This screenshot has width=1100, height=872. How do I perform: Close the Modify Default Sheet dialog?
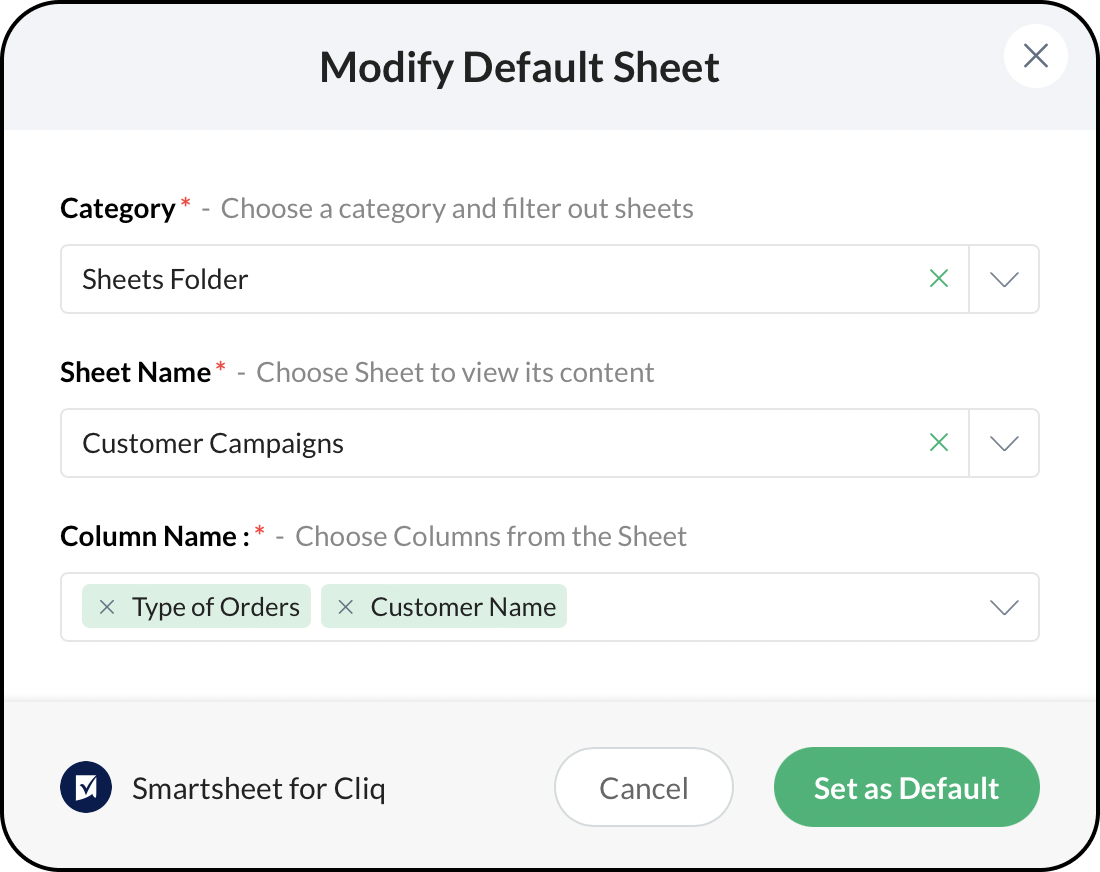click(x=1035, y=56)
